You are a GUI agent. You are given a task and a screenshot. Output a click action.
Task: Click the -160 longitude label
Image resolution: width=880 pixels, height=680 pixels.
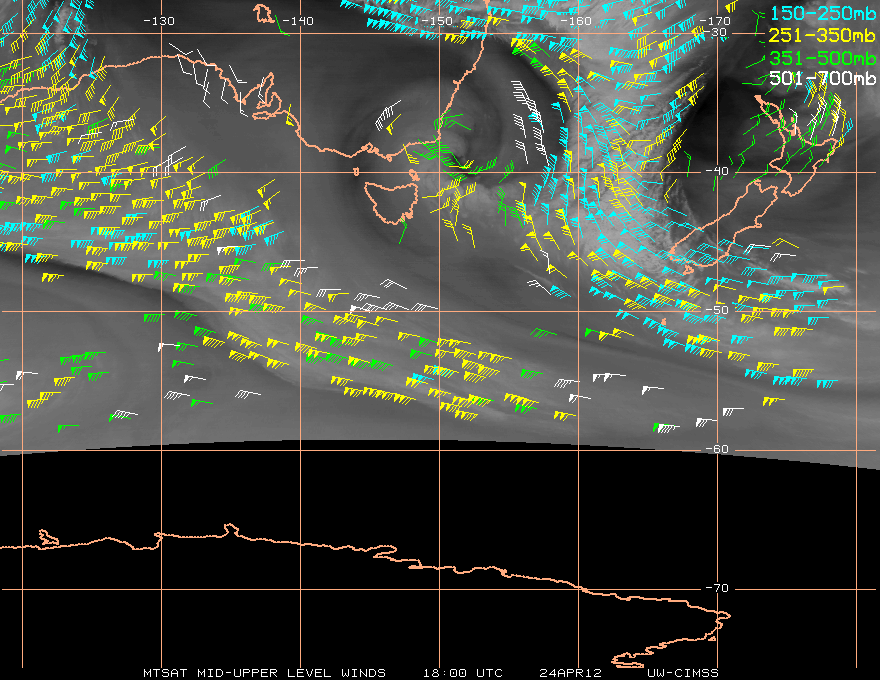coord(576,21)
